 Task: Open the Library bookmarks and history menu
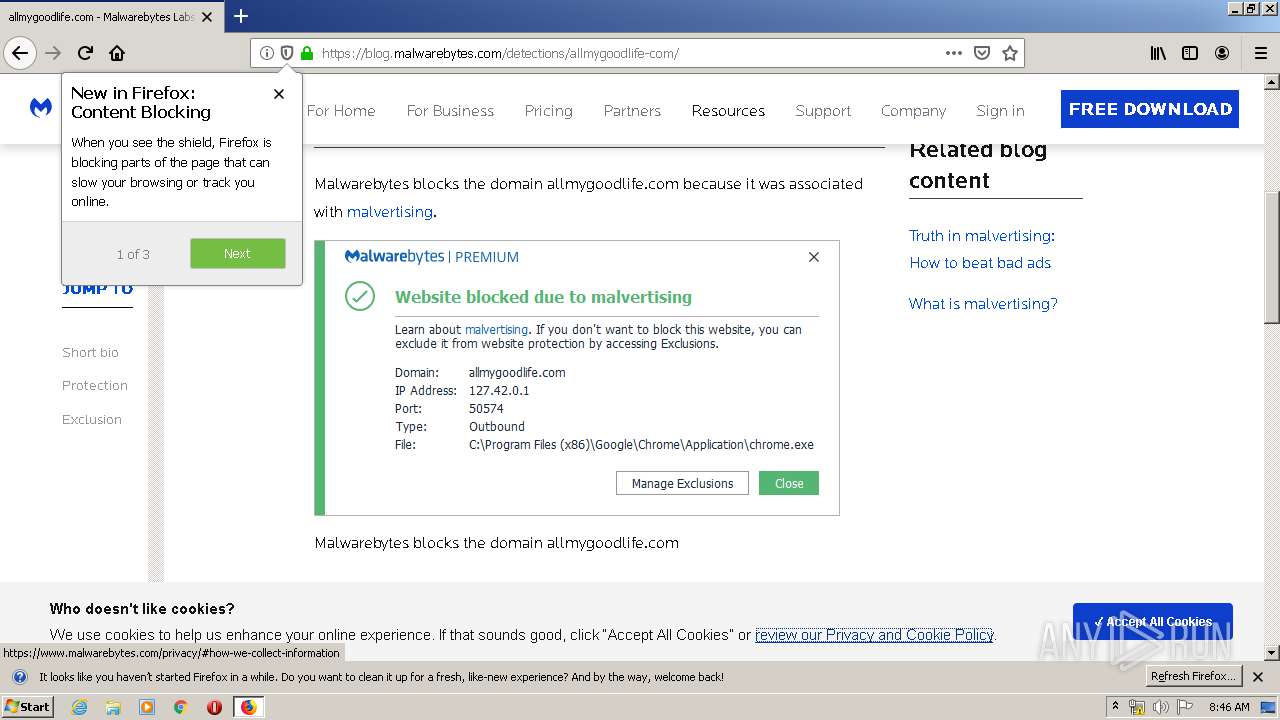tap(1158, 53)
